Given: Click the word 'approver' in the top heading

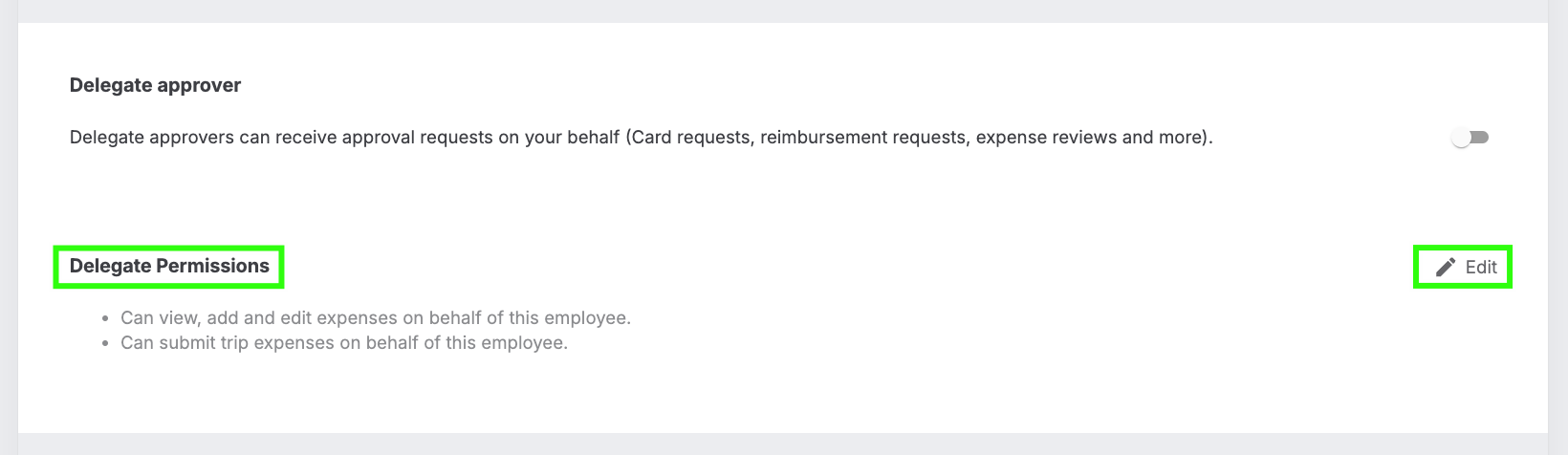Looking at the screenshot, I should tap(199, 85).
